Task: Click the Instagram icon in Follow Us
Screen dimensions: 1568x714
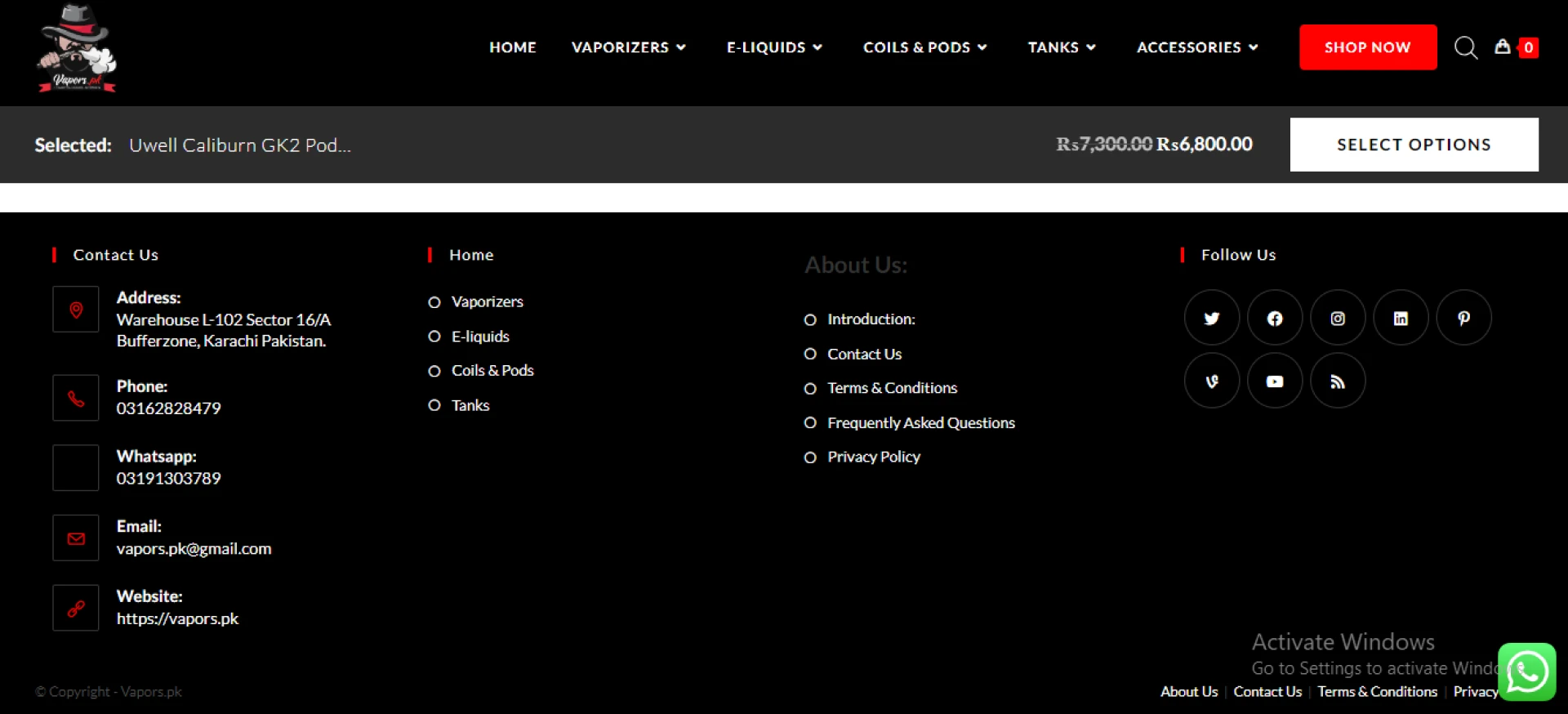Action: click(x=1338, y=318)
